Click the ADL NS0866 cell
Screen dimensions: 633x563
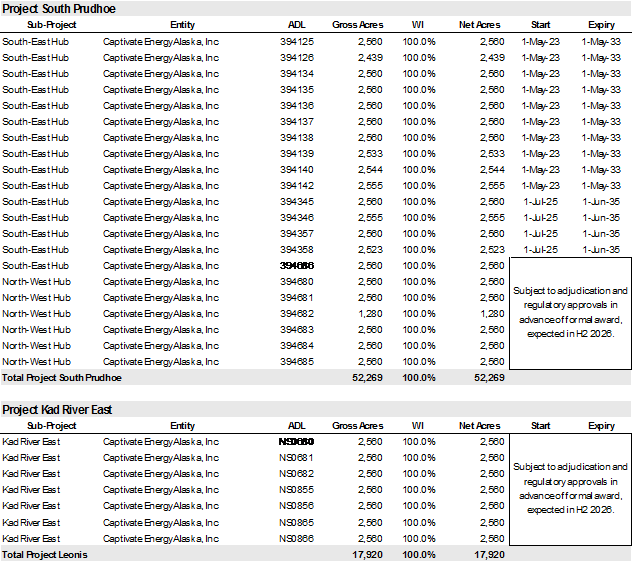(297, 538)
